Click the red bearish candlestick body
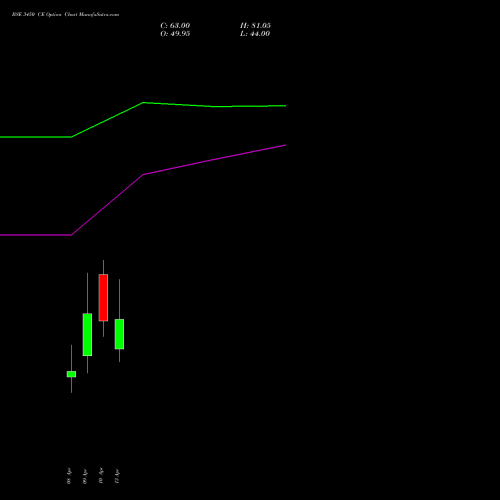The width and height of the screenshot is (500, 500). [x=103, y=298]
